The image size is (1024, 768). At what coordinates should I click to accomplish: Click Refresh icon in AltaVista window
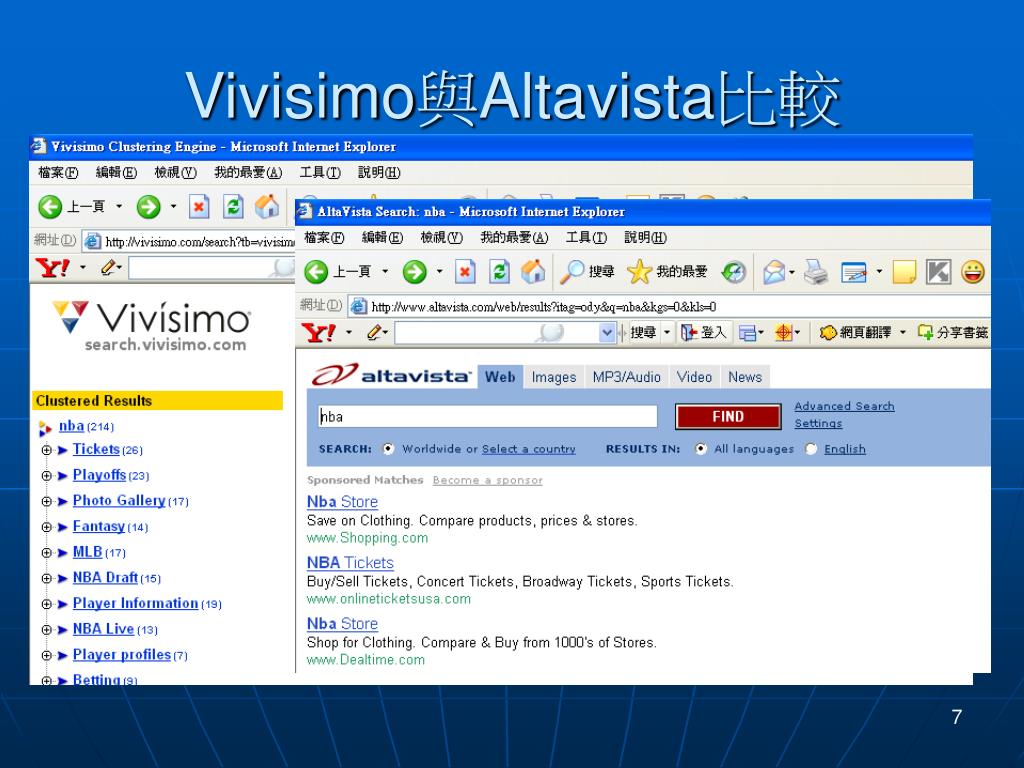point(500,272)
